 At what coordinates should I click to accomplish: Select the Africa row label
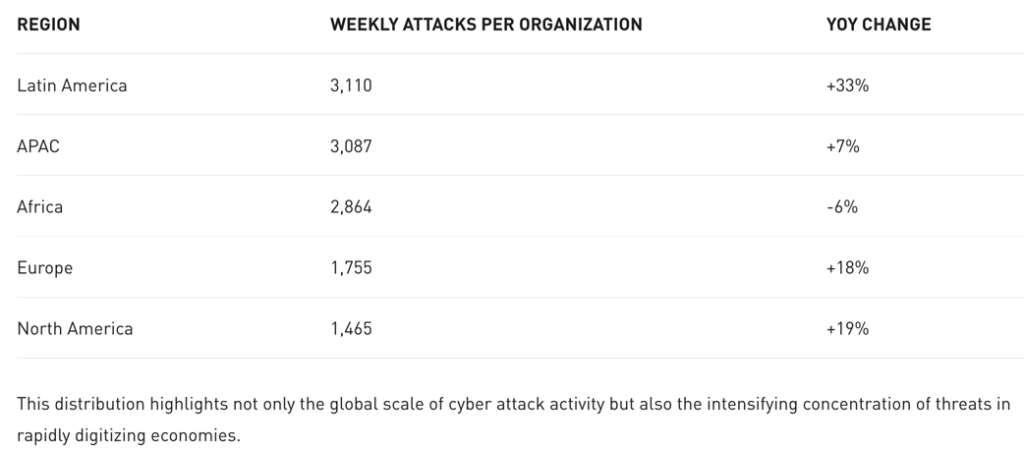point(41,207)
